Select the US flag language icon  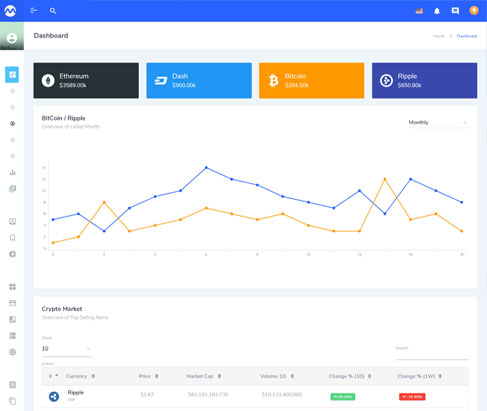tap(419, 11)
